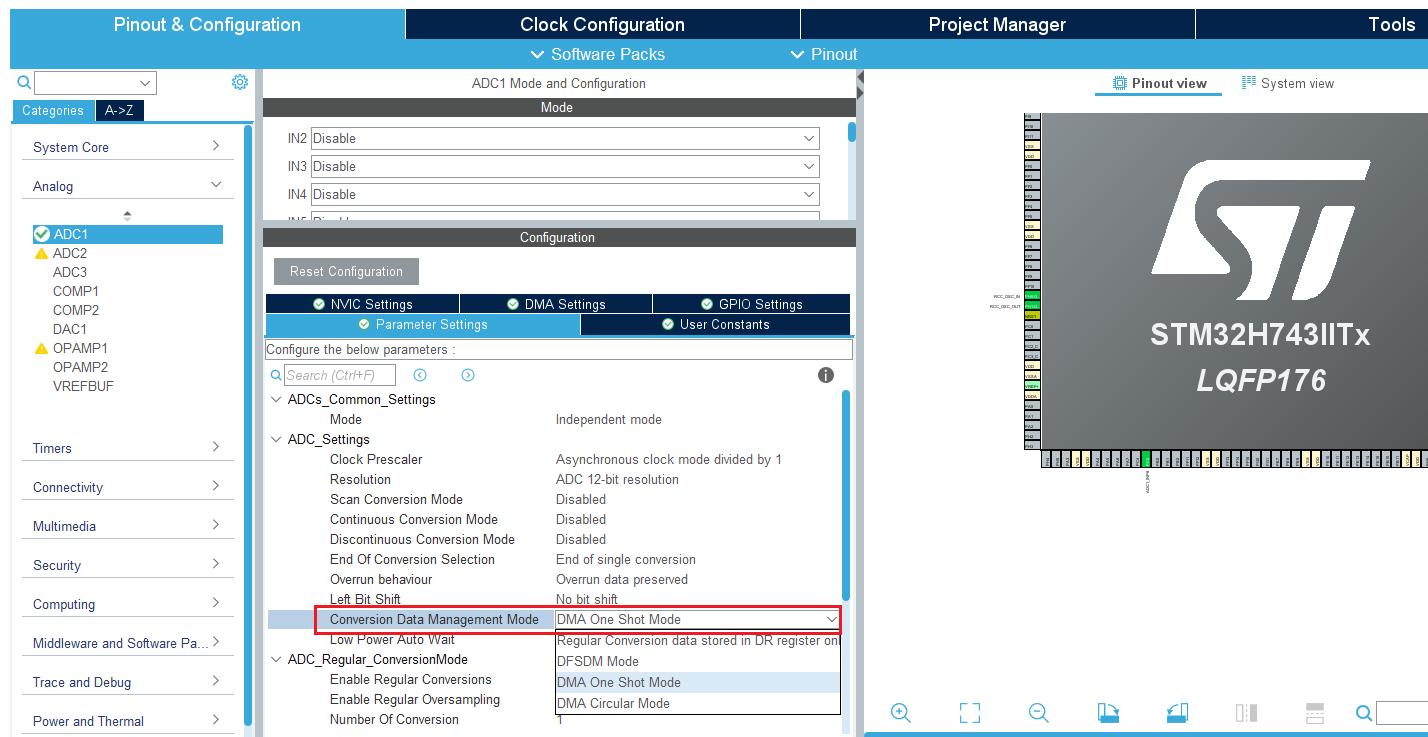Viewport: 1428px width, 737px height.
Task: Zoom out of the pinout view
Action: click(x=1038, y=713)
